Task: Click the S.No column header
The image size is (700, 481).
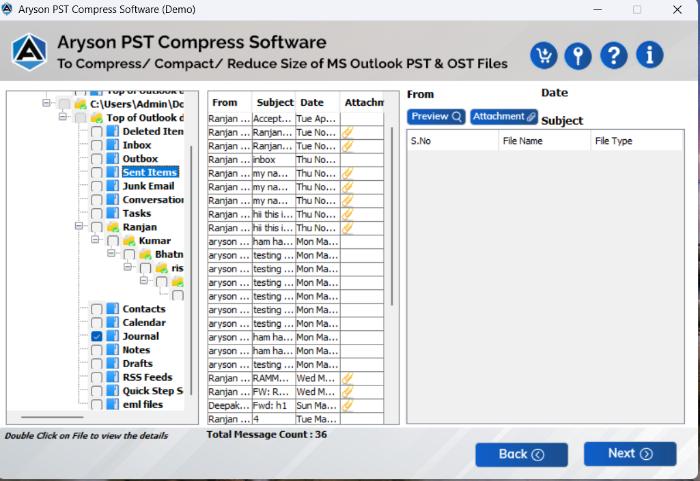Action: (453, 141)
